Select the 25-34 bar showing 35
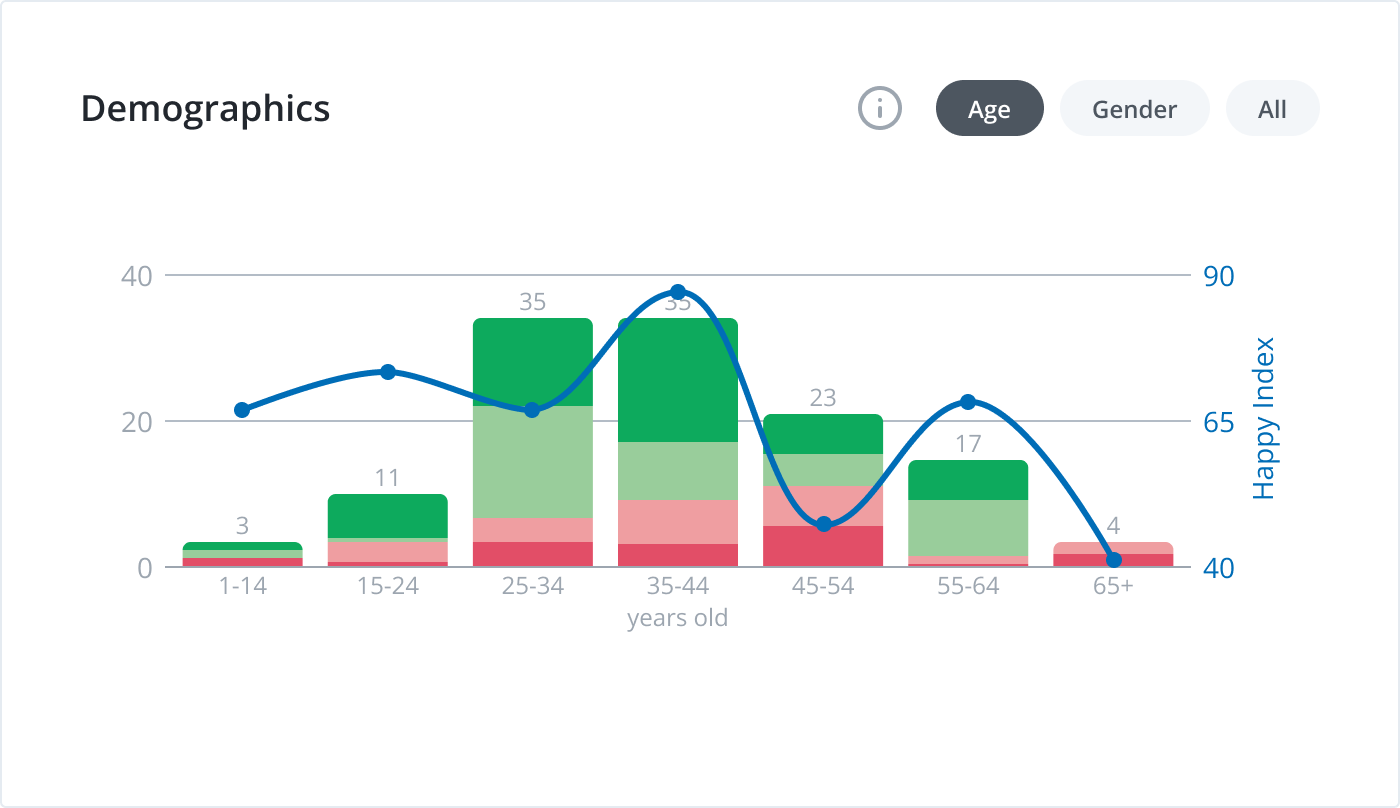The width and height of the screenshot is (1400, 808). 531,440
